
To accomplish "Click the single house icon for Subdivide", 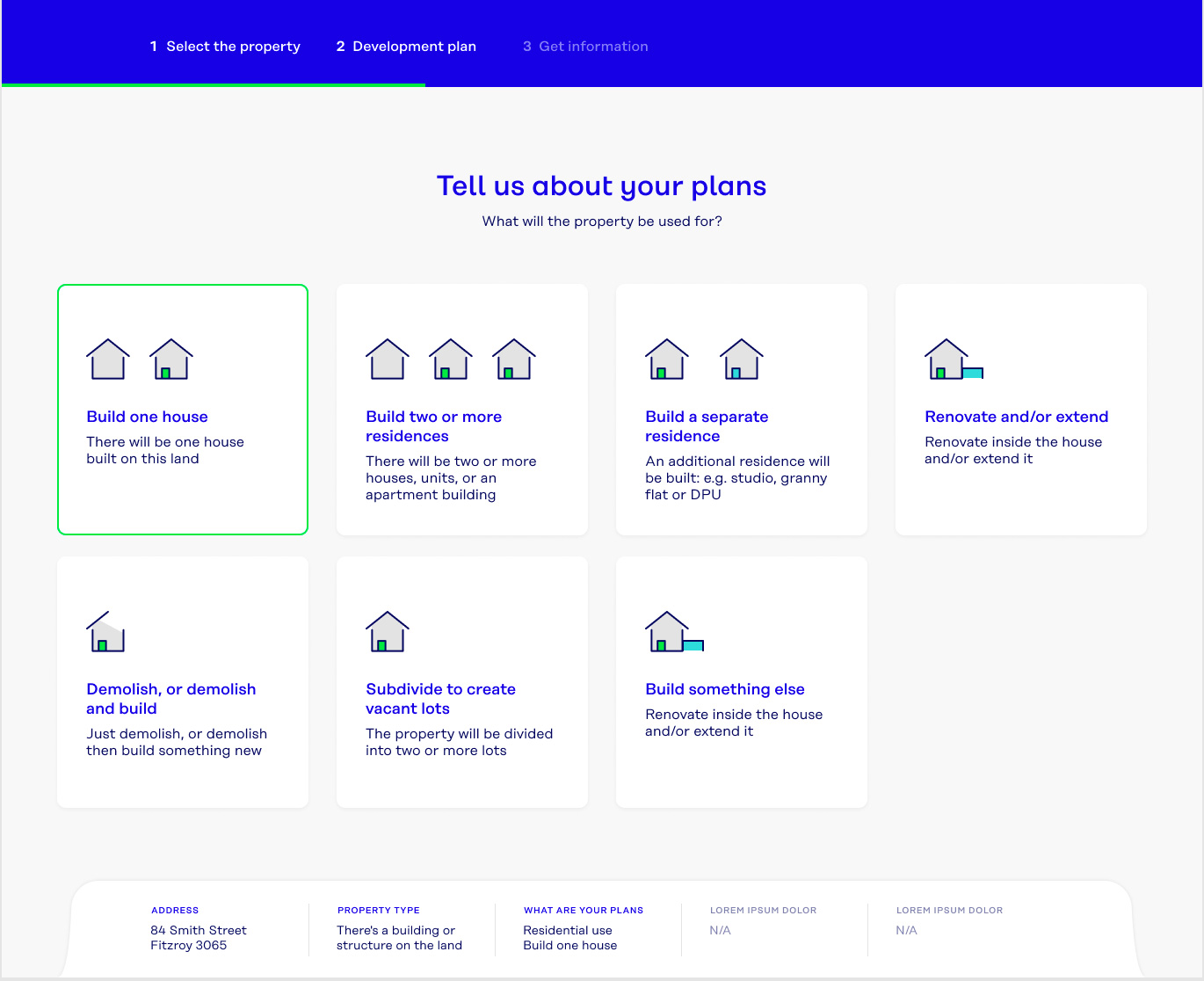I will pos(387,632).
